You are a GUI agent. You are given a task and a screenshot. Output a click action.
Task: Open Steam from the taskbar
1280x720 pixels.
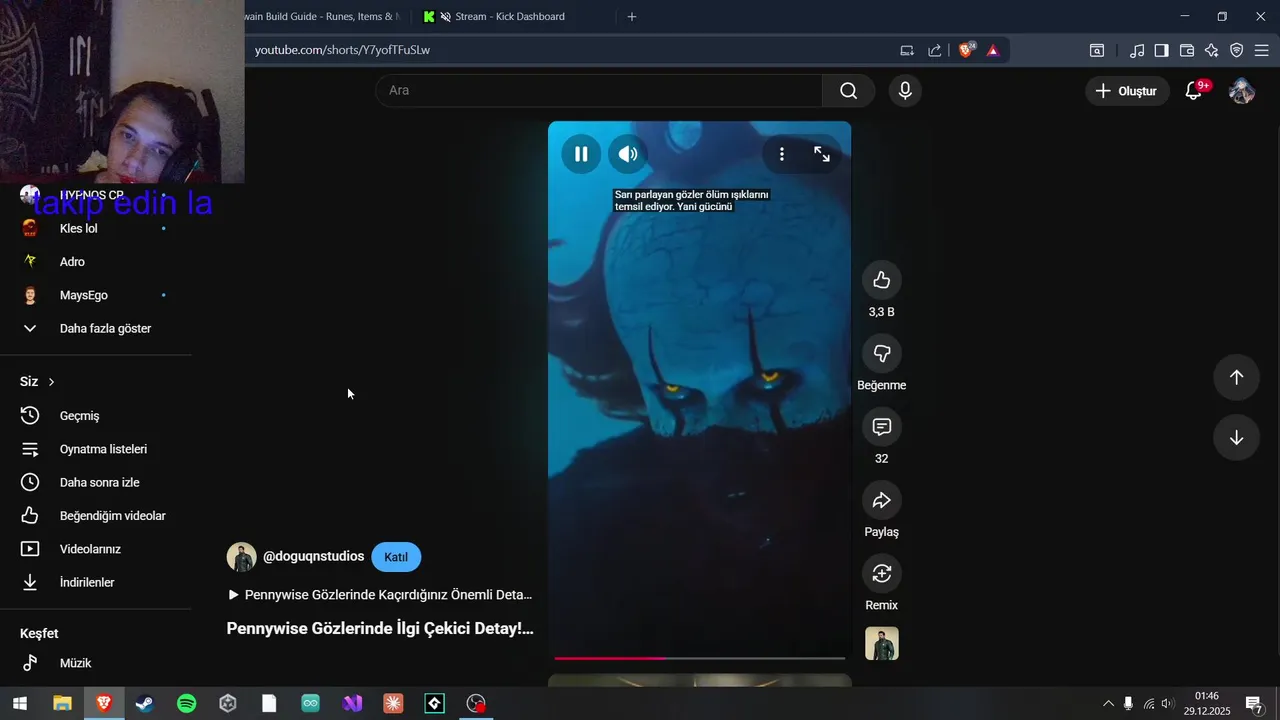click(145, 704)
